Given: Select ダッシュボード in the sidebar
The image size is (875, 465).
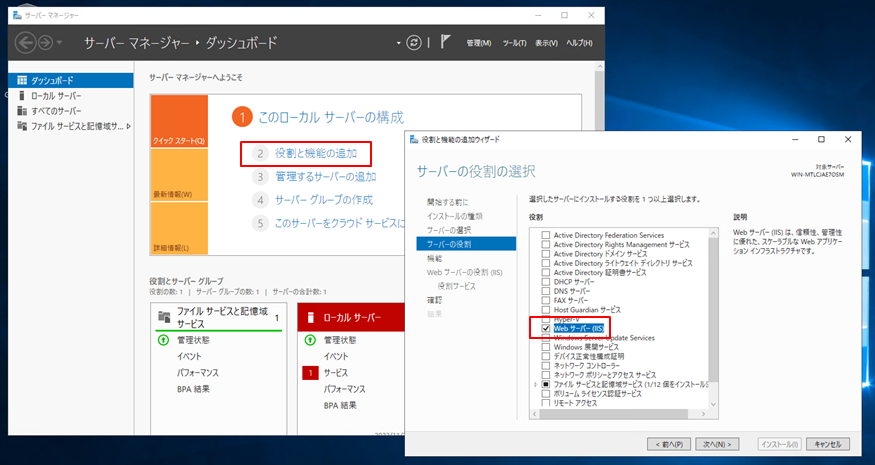Looking at the screenshot, I should (71, 80).
